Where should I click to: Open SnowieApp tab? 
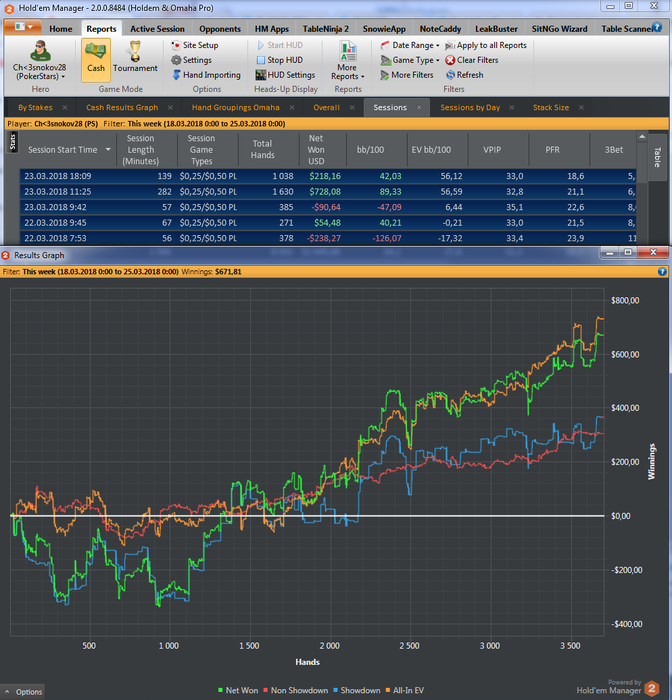point(384,29)
